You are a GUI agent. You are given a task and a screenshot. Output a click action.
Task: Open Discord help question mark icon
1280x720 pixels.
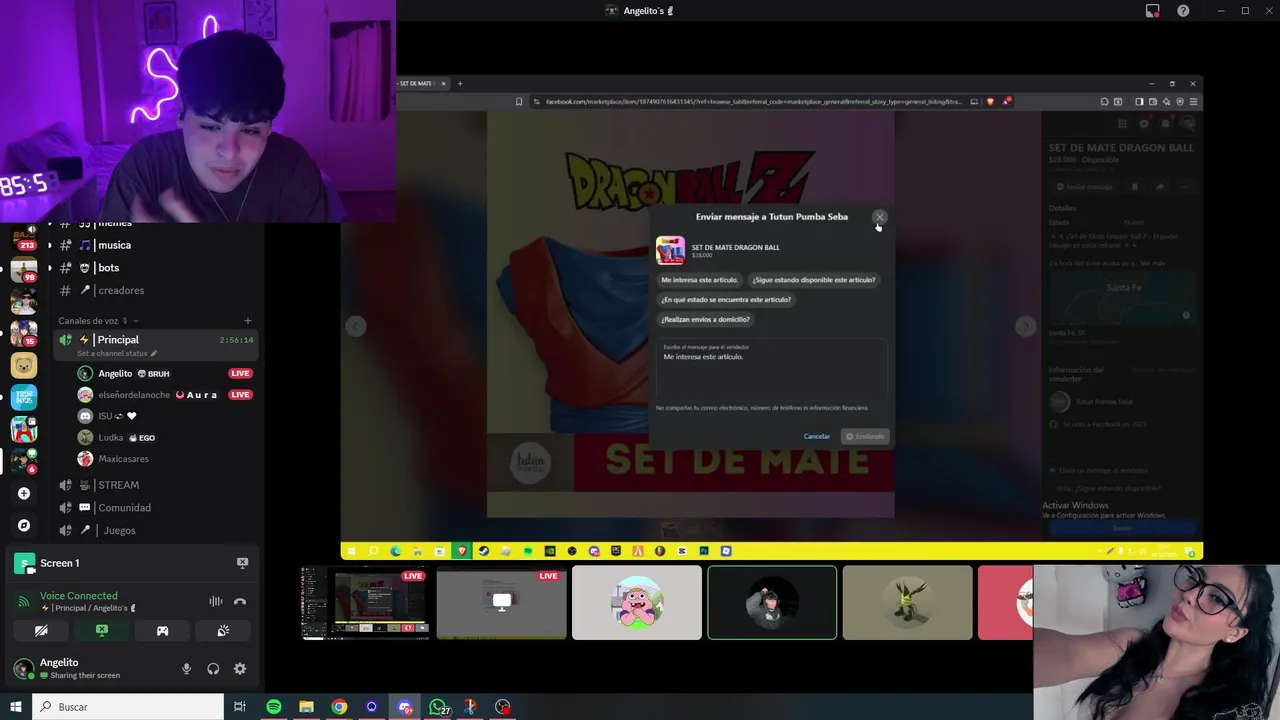pyautogui.click(x=1183, y=11)
